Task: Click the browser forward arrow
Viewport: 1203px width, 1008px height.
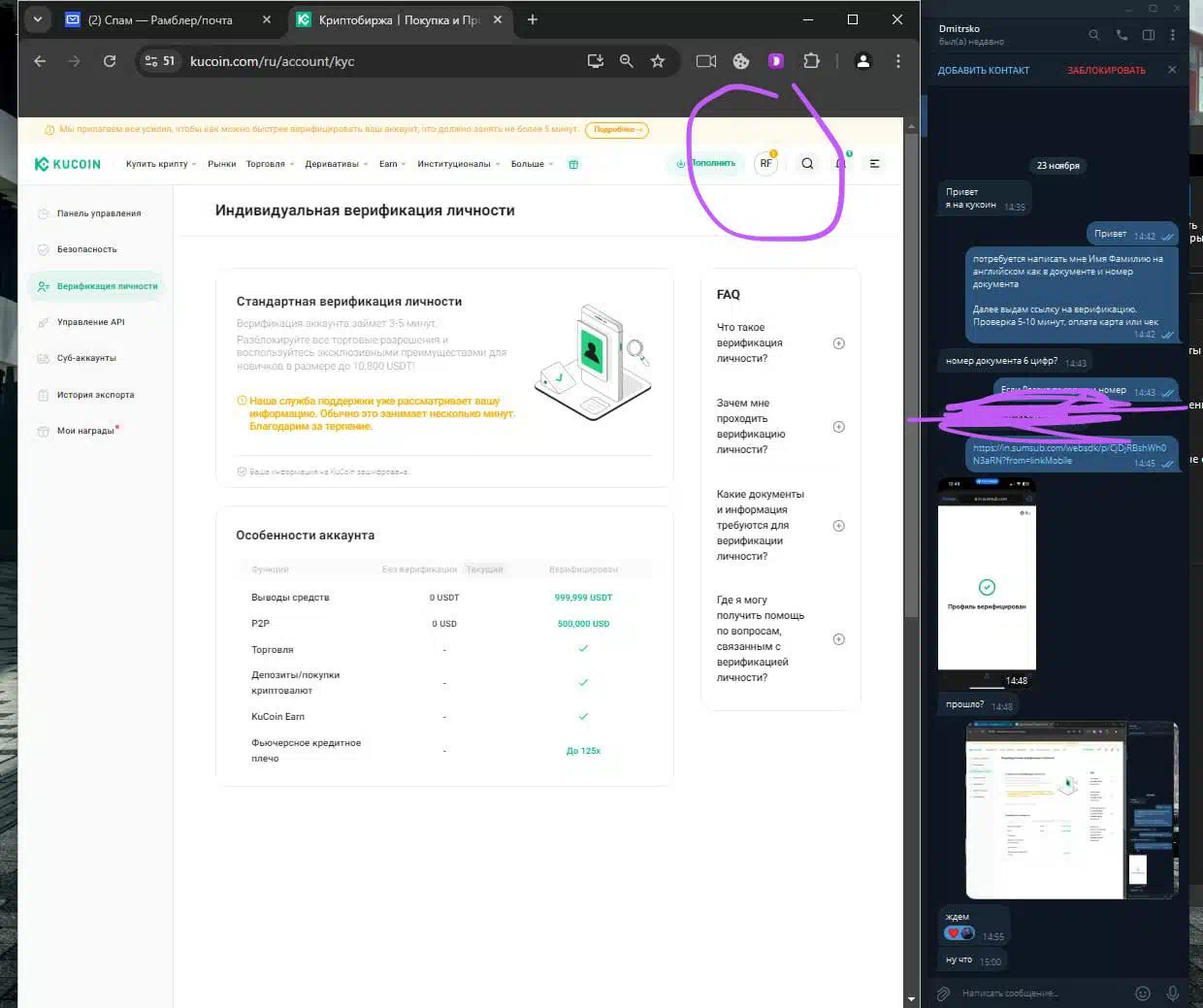Action: tap(75, 61)
